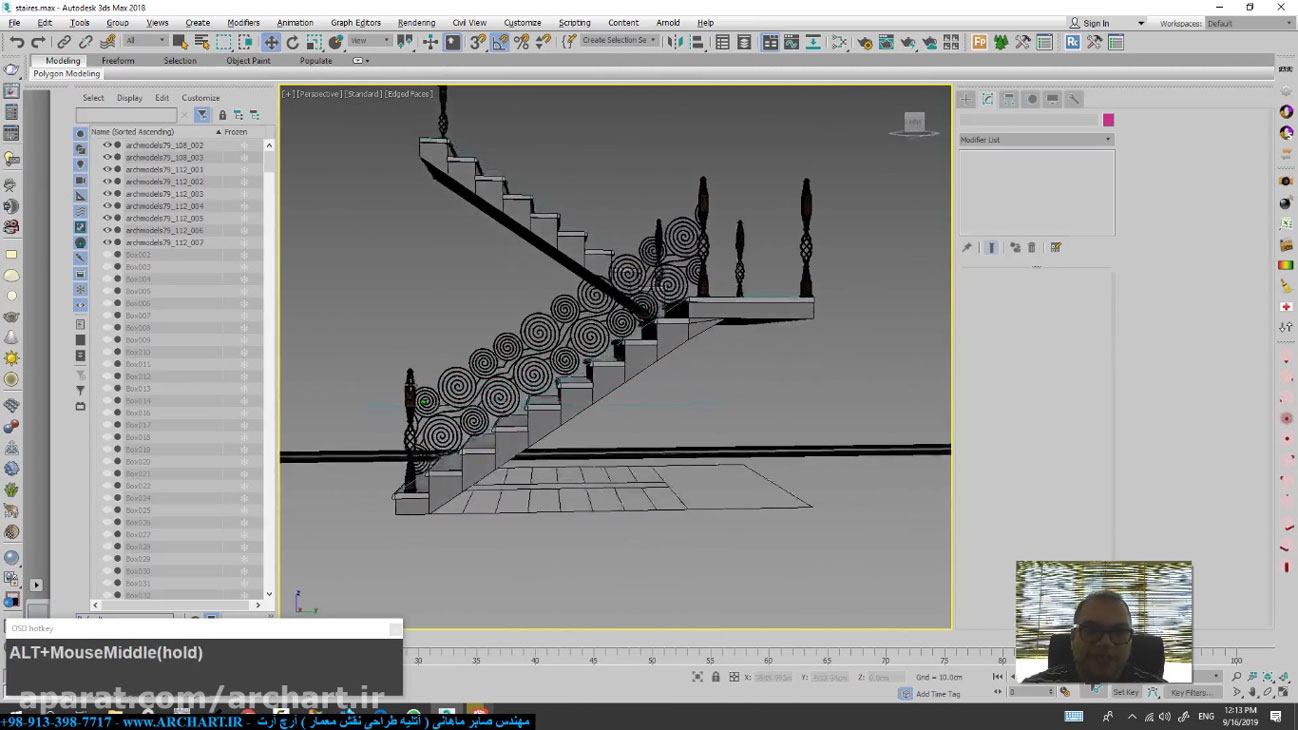This screenshot has width=1298, height=730.
Task: Open scene explorer Customize menu
Action: click(x=200, y=98)
